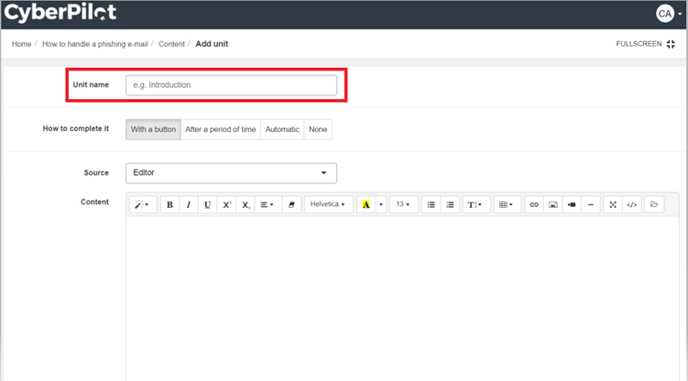Toggle bold formatting in editor toolbar
The height and width of the screenshot is (381, 688).
(170, 205)
